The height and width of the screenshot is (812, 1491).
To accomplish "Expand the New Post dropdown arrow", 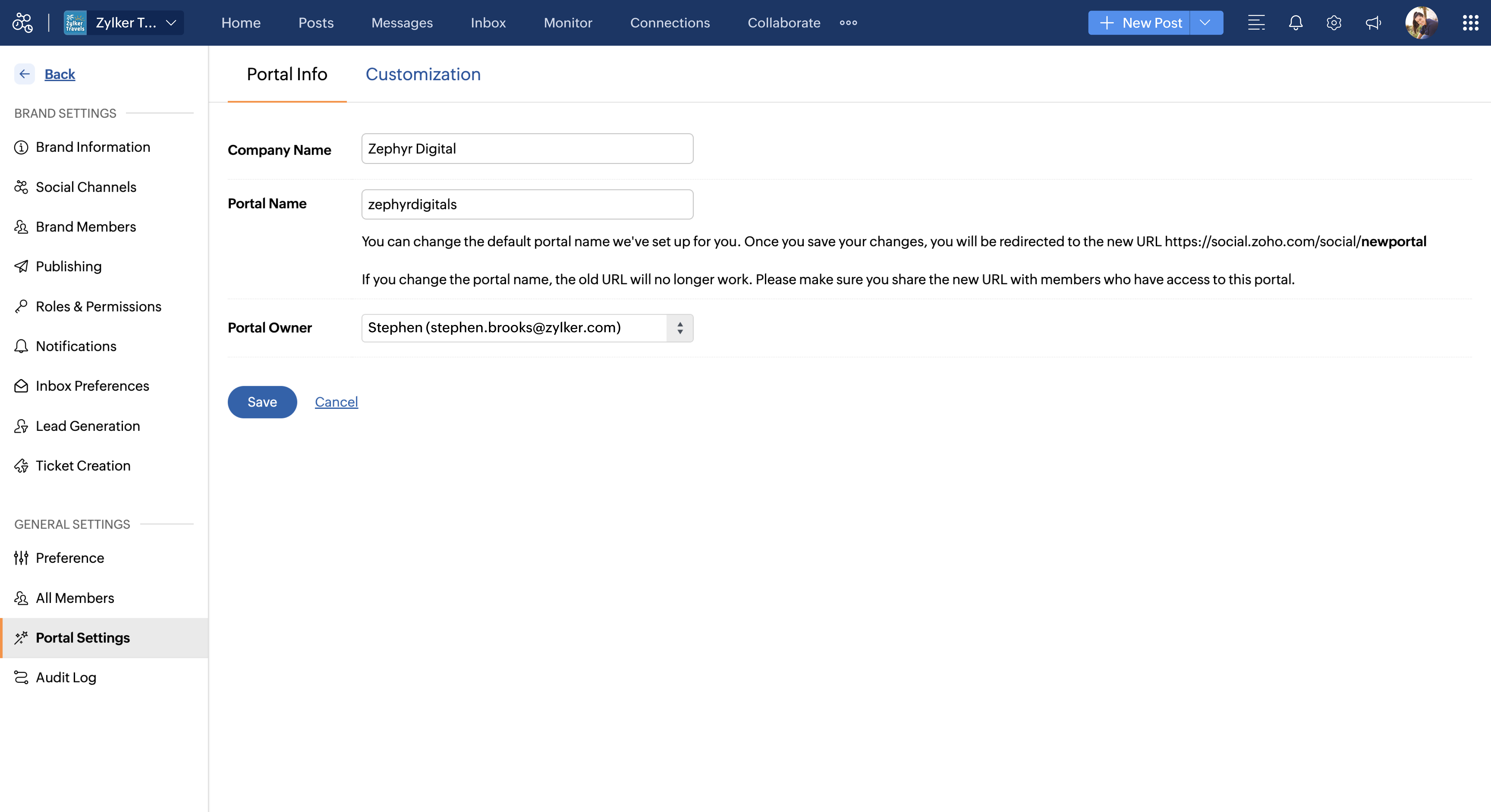I will point(1206,23).
